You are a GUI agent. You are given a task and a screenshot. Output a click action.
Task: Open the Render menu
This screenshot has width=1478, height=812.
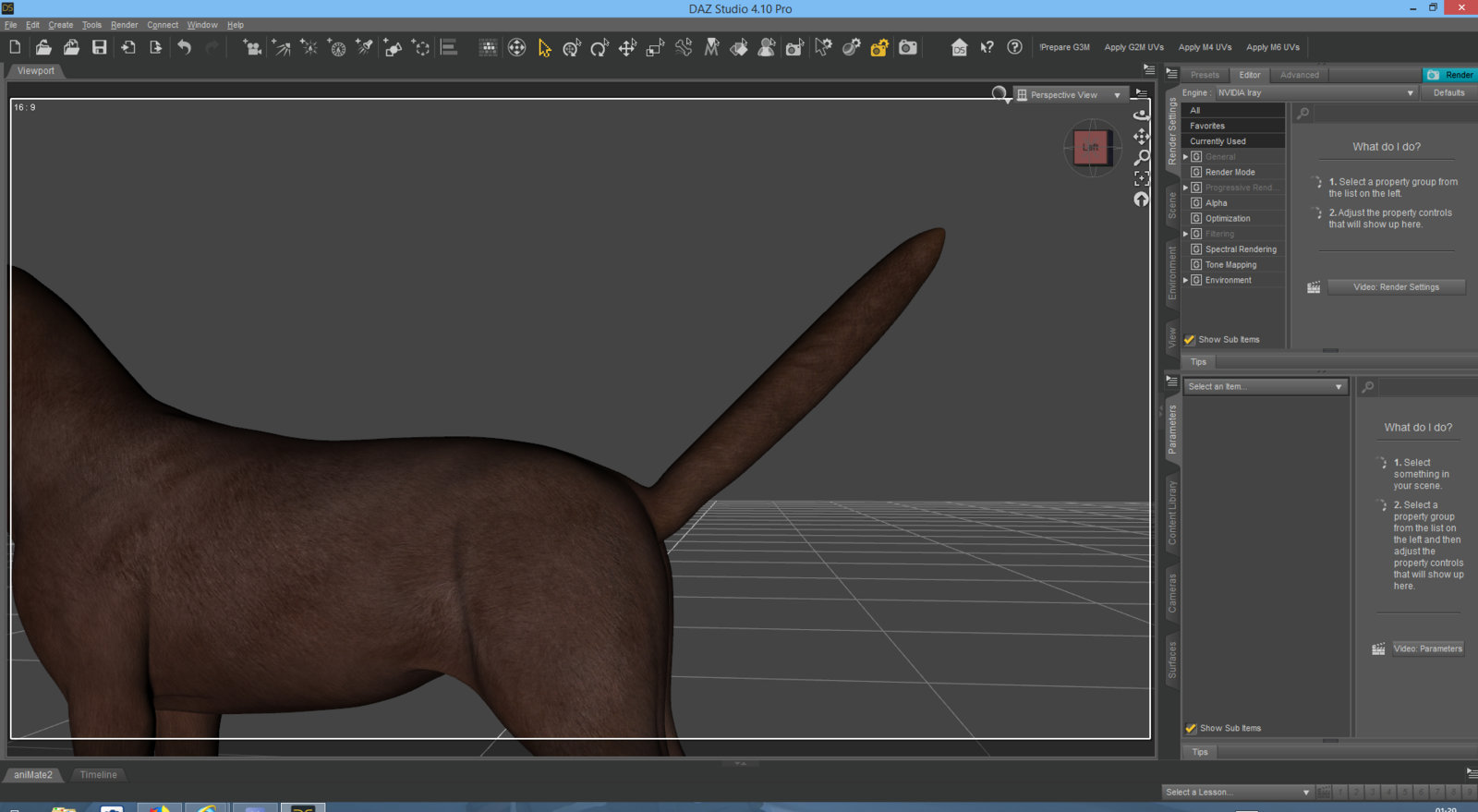pyautogui.click(x=124, y=25)
